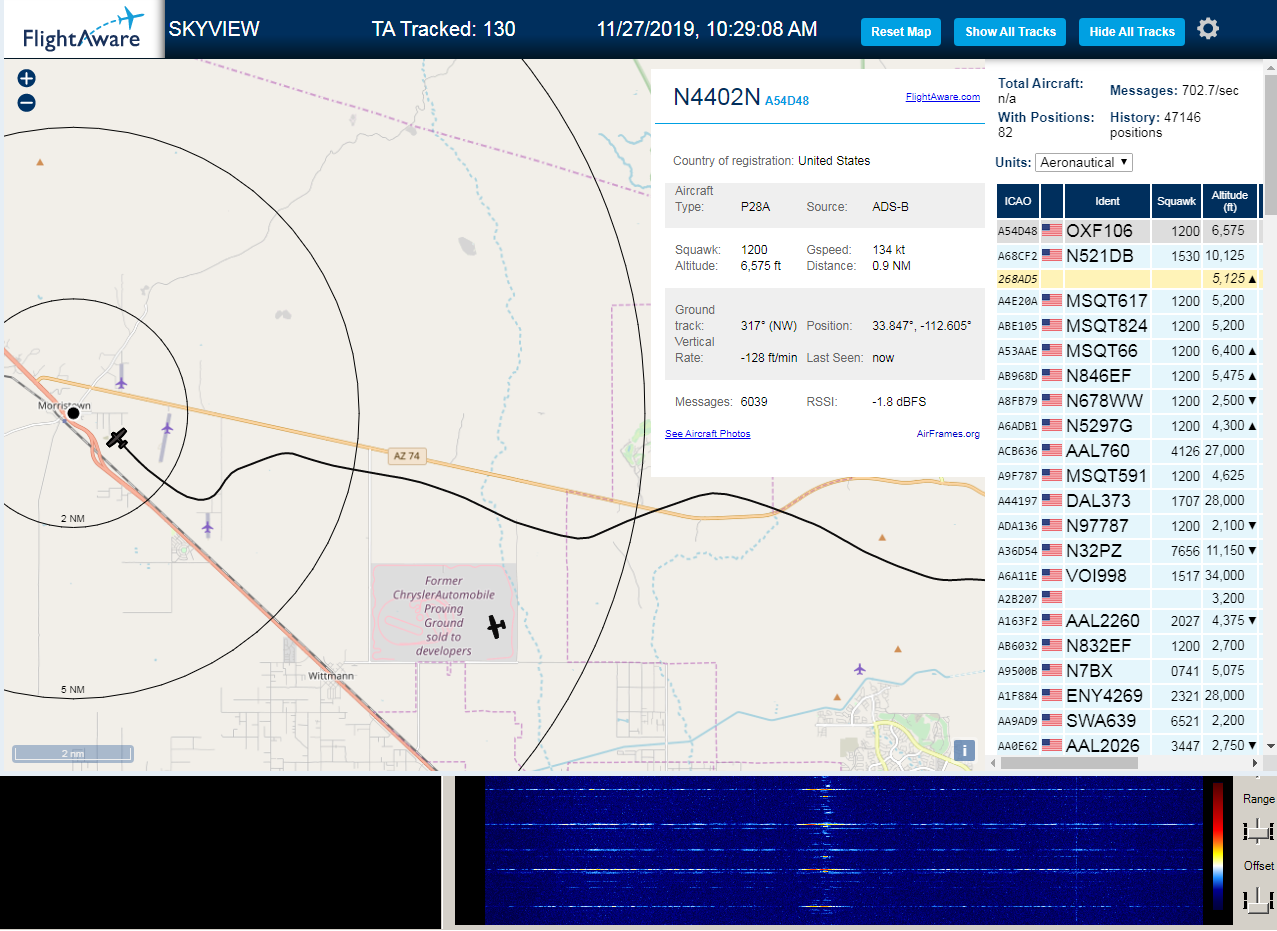This screenshot has height=931, width=1277.
Task: Open the Units dropdown set to Aeronautical
Action: coord(1084,162)
